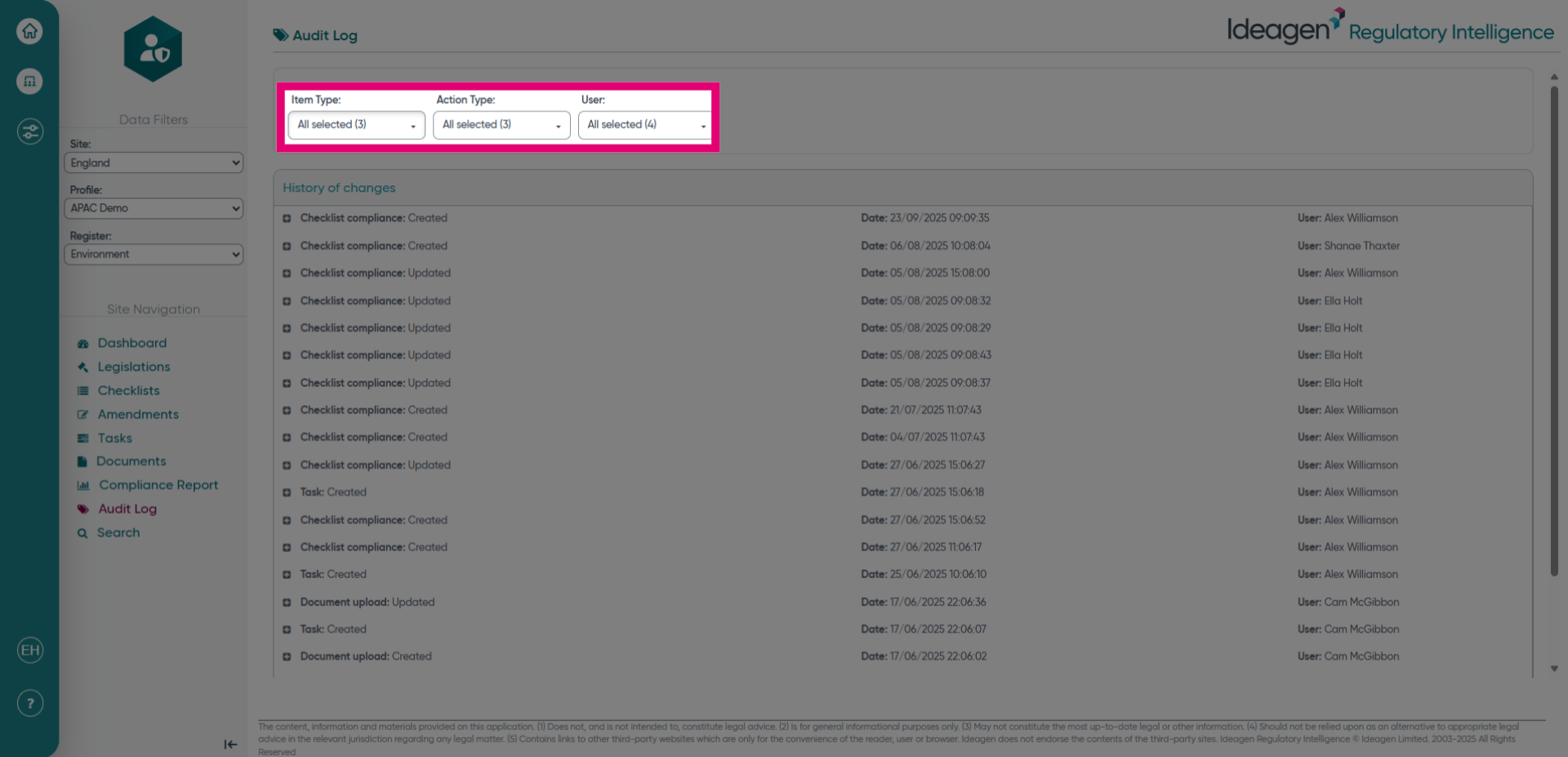The height and width of the screenshot is (757, 1568).
Task: Open the help question mark icon
Action: tap(30, 703)
